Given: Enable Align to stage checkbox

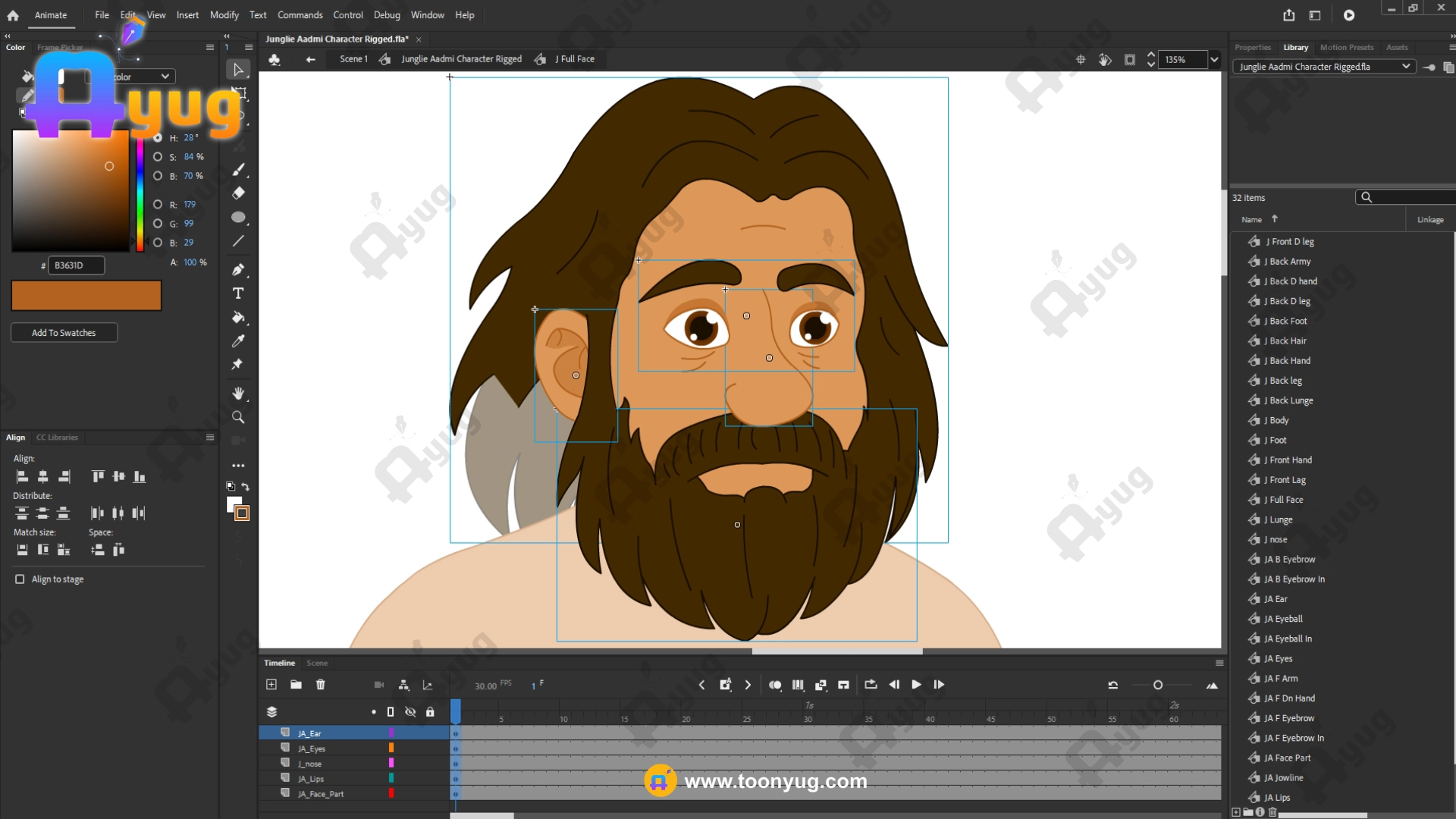Looking at the screenshot, I should 20,579.
